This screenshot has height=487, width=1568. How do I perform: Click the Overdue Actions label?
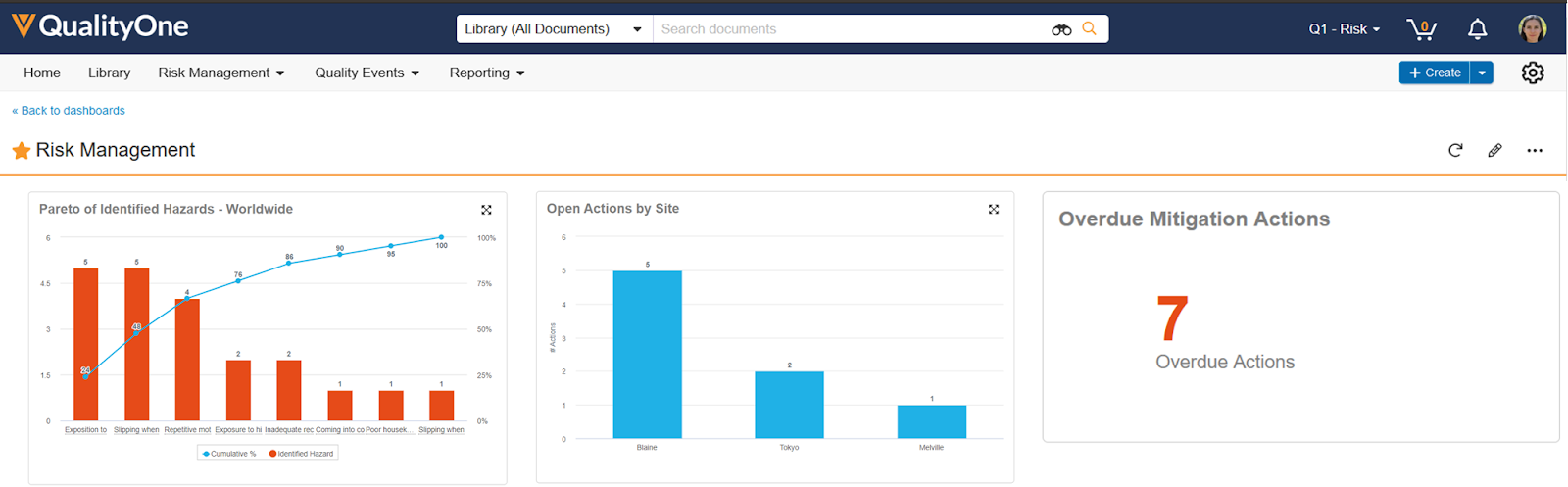1225,362
